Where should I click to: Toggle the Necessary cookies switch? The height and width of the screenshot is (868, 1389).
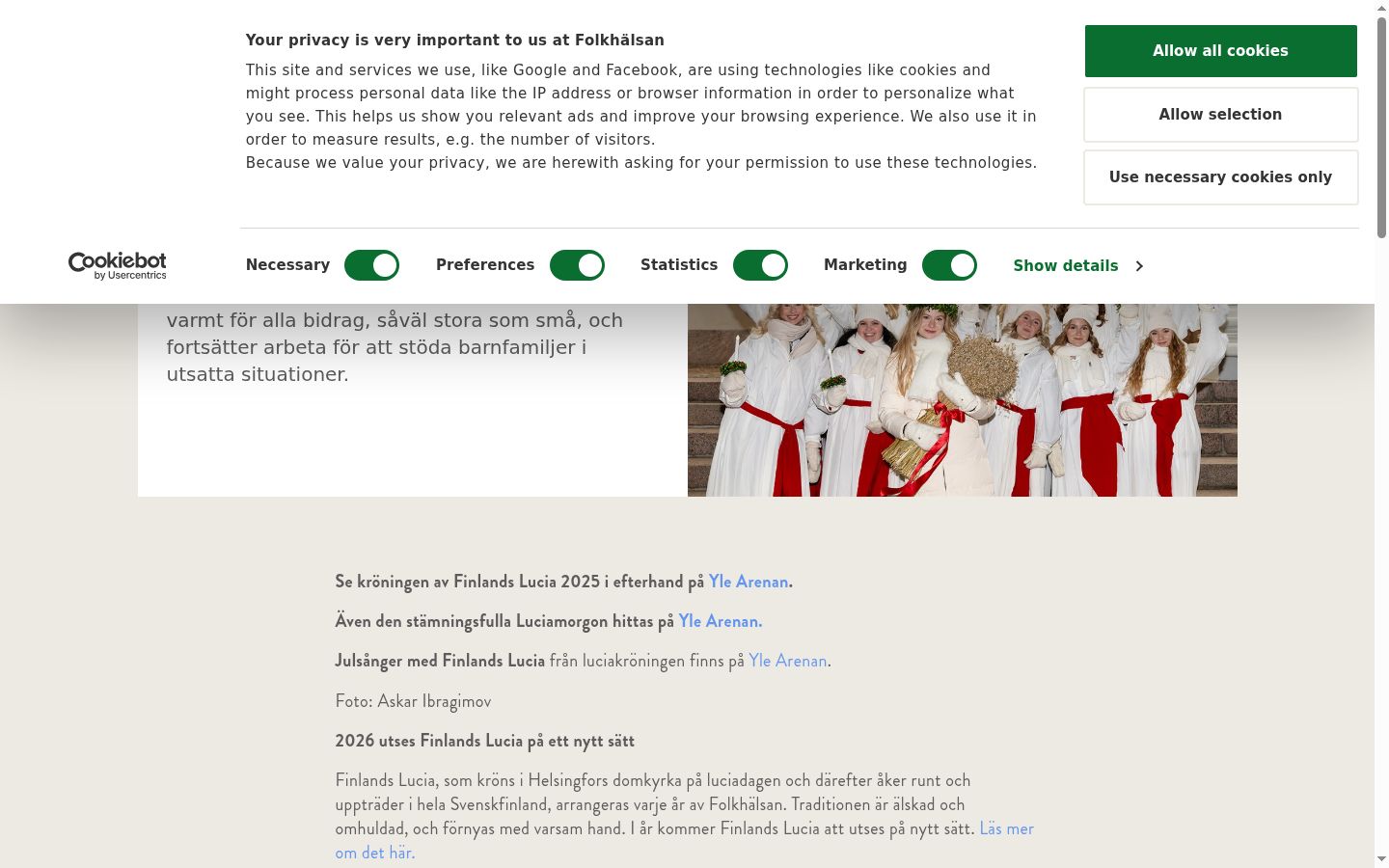tap(371, 265)
